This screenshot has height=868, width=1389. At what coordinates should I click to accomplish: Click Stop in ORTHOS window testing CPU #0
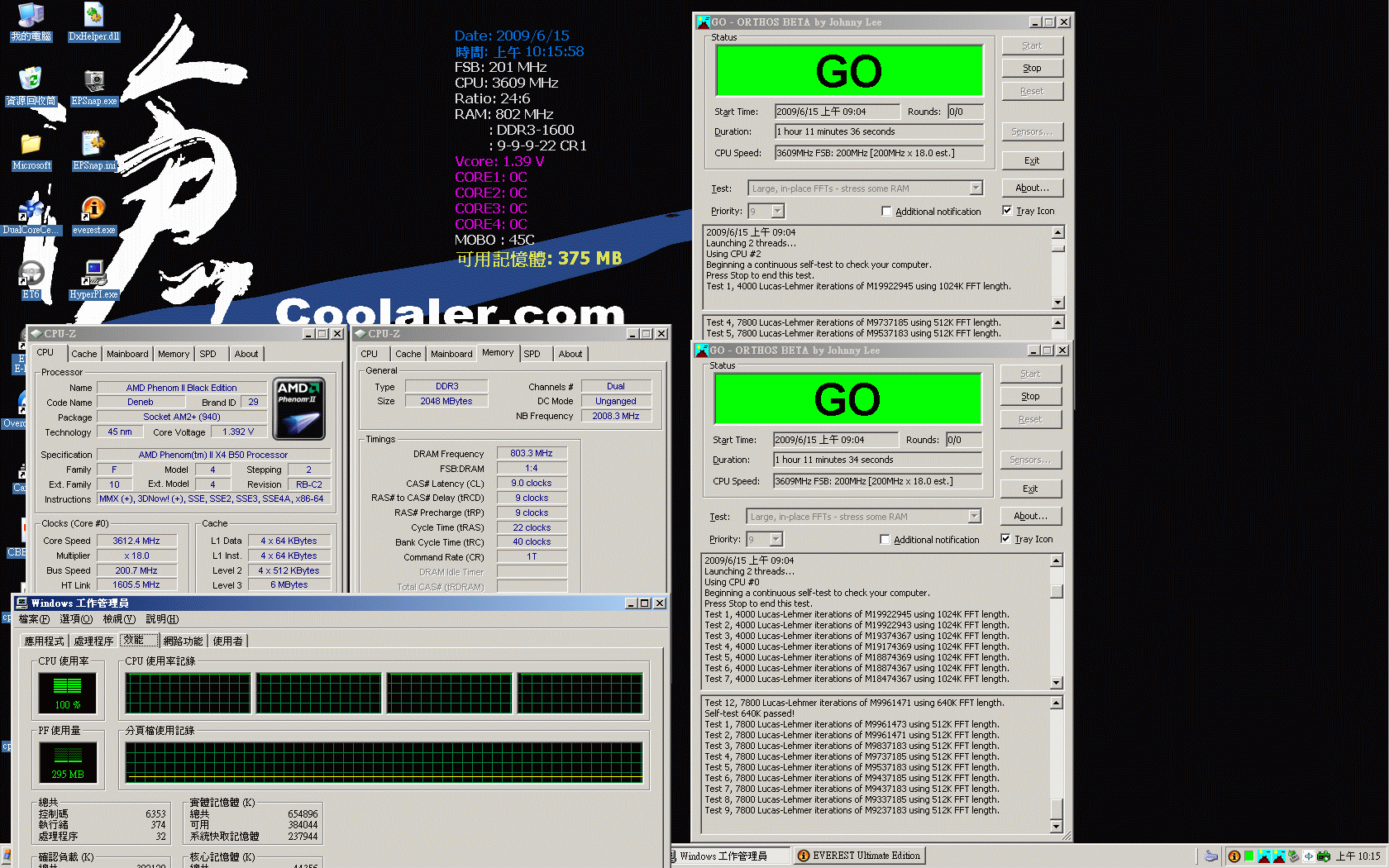1030,397
